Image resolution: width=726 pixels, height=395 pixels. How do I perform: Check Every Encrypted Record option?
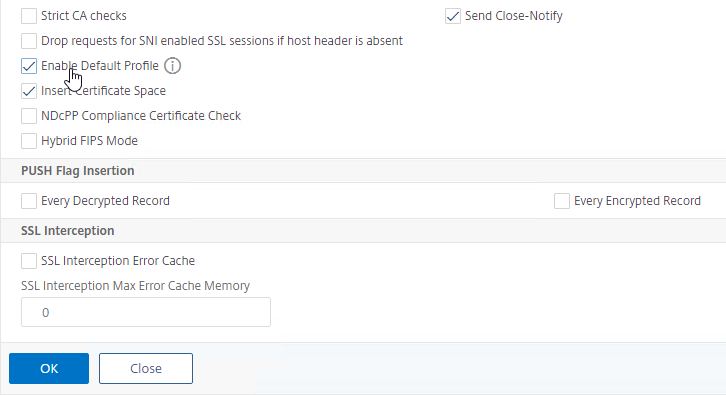coord(562,201)
